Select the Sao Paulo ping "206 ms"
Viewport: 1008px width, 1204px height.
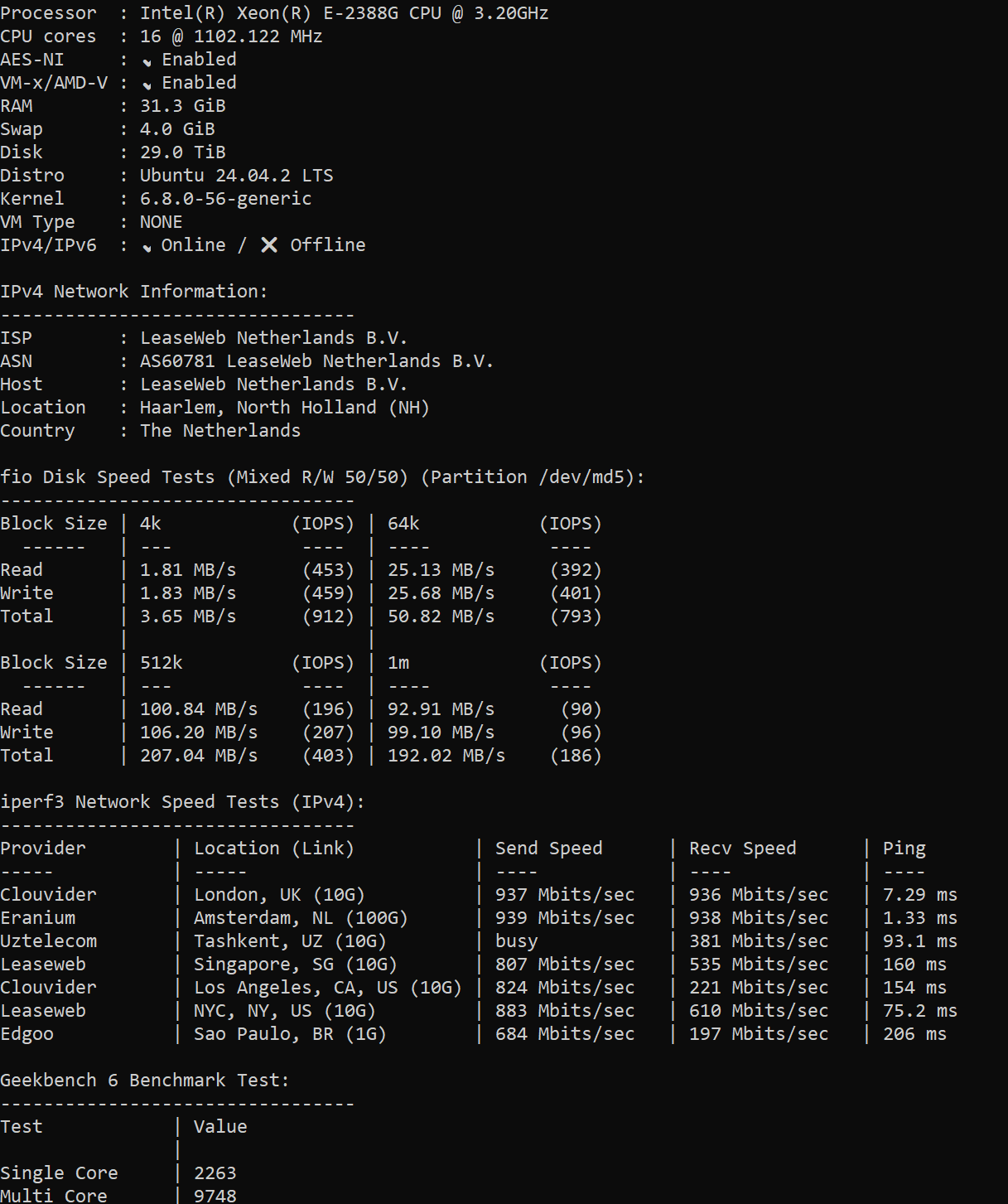point(915,1034)
